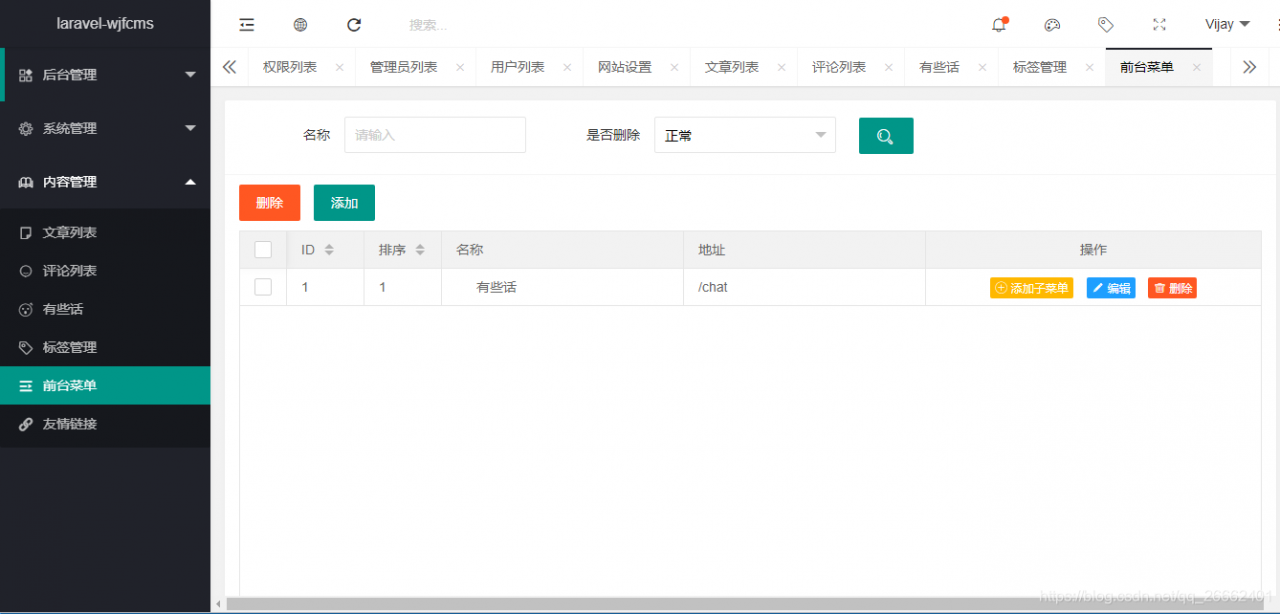
Task: Check the select-all checkbox in the table header
Action: 263,249
